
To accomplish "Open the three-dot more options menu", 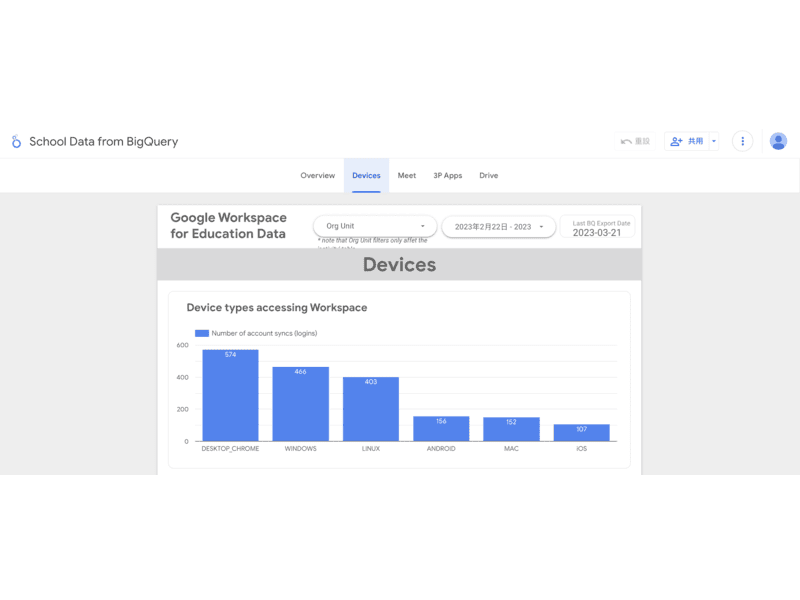I will [x=742, y=141].
